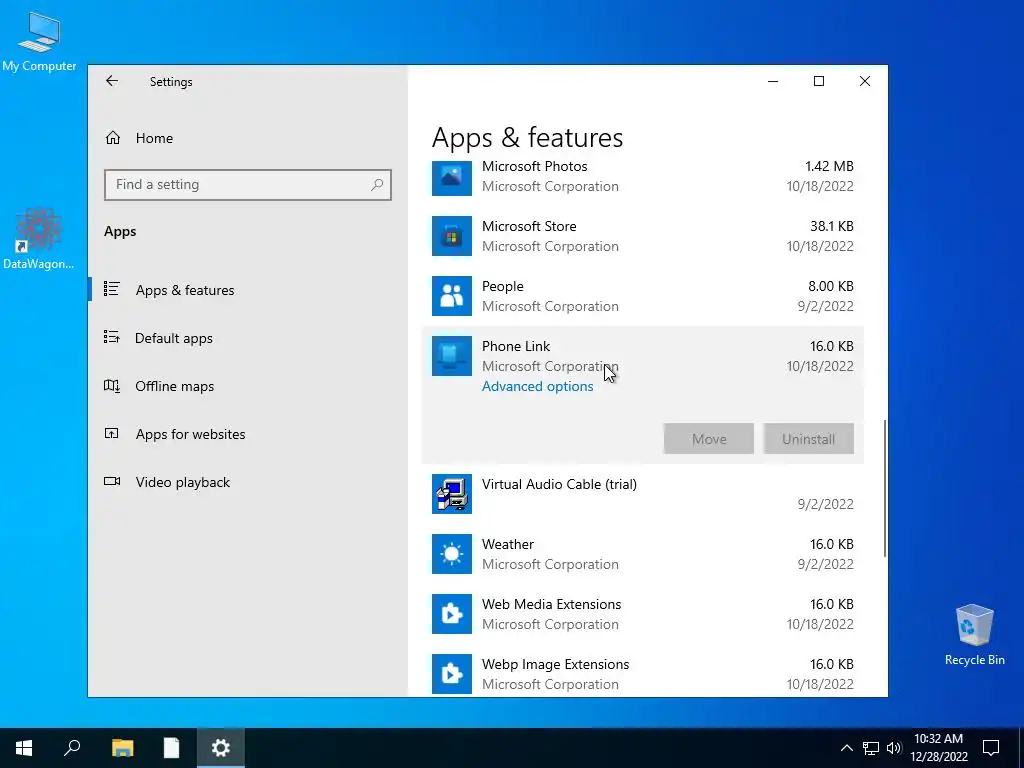This screenshot has height=768, width=1024.
Task: Click the Microsoft Store name text
Action: [529, 227]
